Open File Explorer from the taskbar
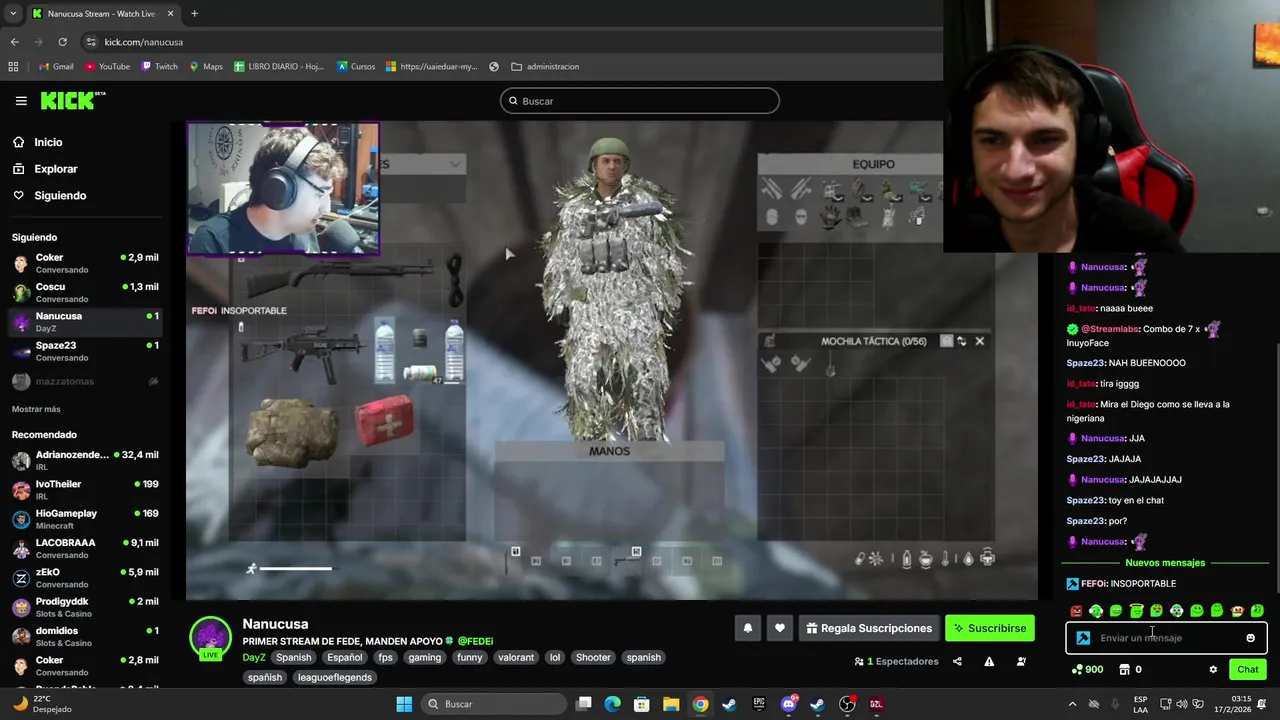This screenshot has height=720, width=1280. pyautogui.click(x=671, y=704)
